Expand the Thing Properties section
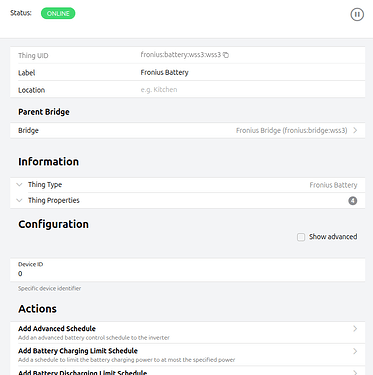 coord(188,200)
